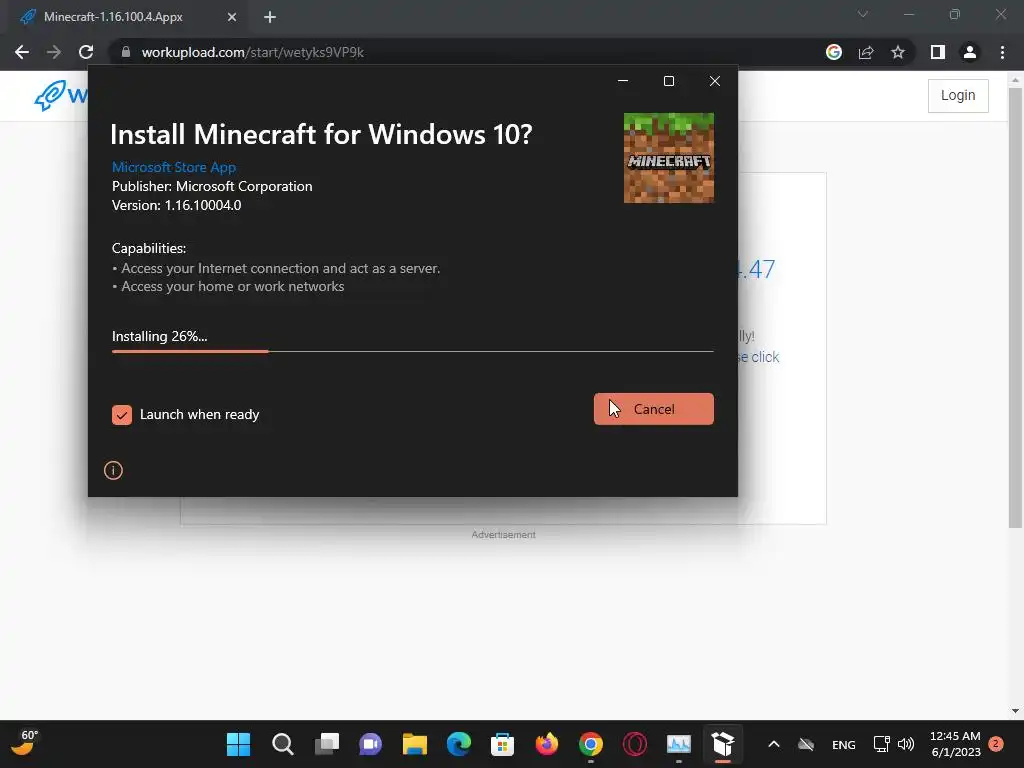The width and height of the screenshot is (1024, 768).
Task: Open notifications badge showing 2
Action: [996, 744]
